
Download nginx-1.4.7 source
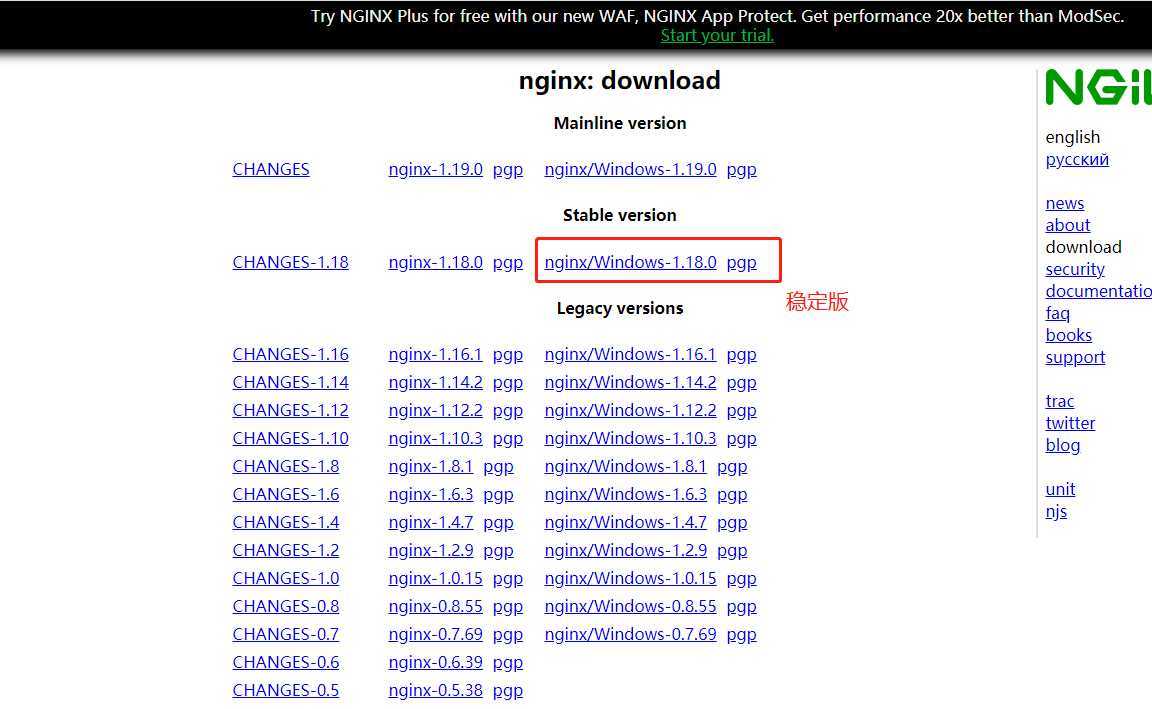(431, 522)
